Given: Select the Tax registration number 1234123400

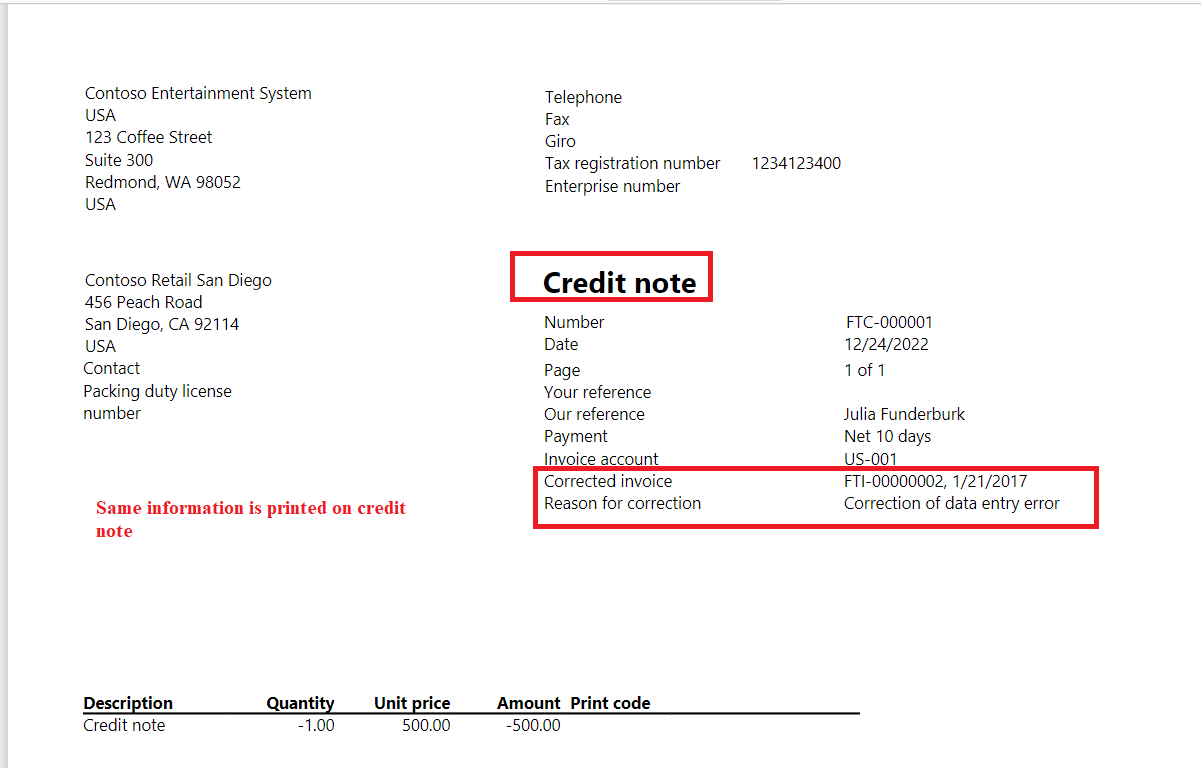Looking at the screenshot, I should 796,162.
